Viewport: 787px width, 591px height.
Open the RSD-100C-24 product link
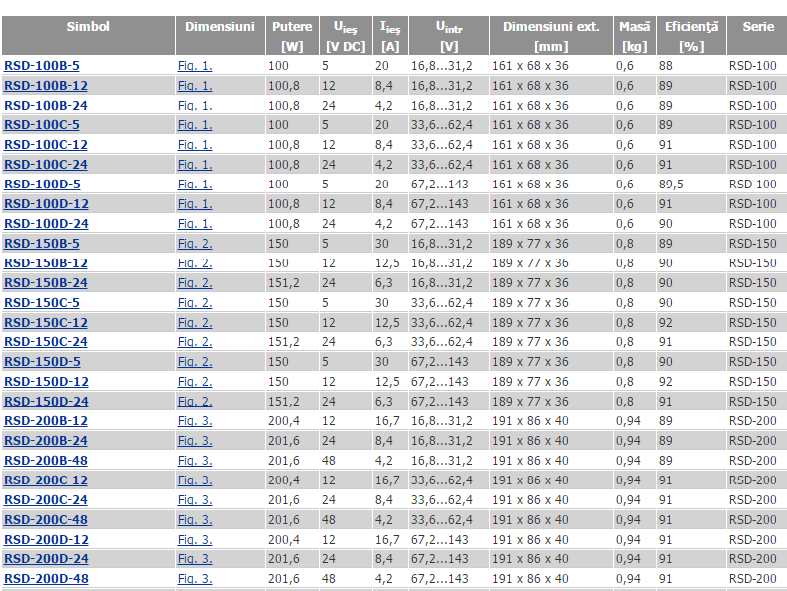[46, 165]
